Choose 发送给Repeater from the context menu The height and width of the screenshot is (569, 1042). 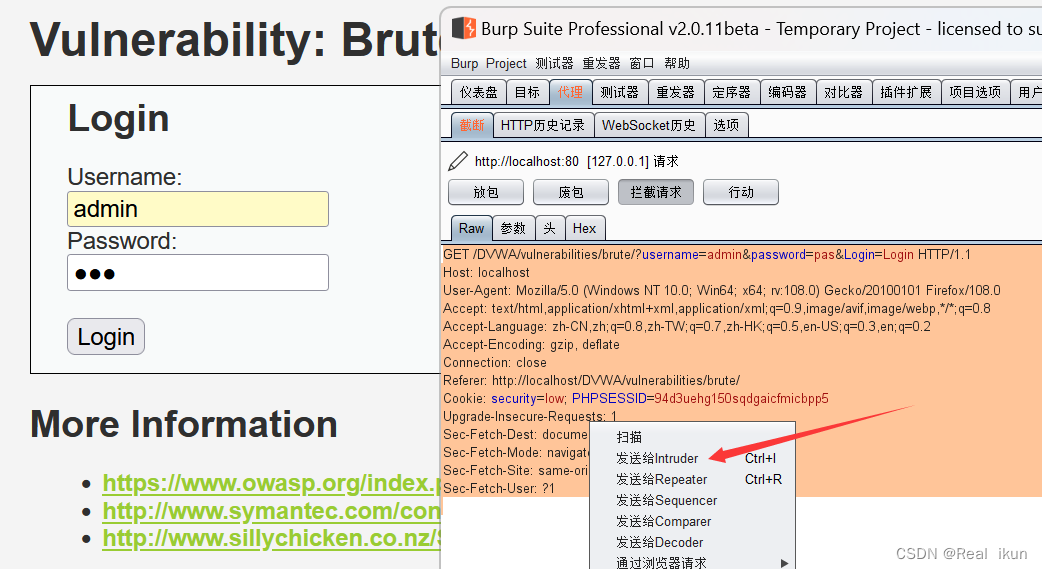pyautogui.click(x=692, y=479)
